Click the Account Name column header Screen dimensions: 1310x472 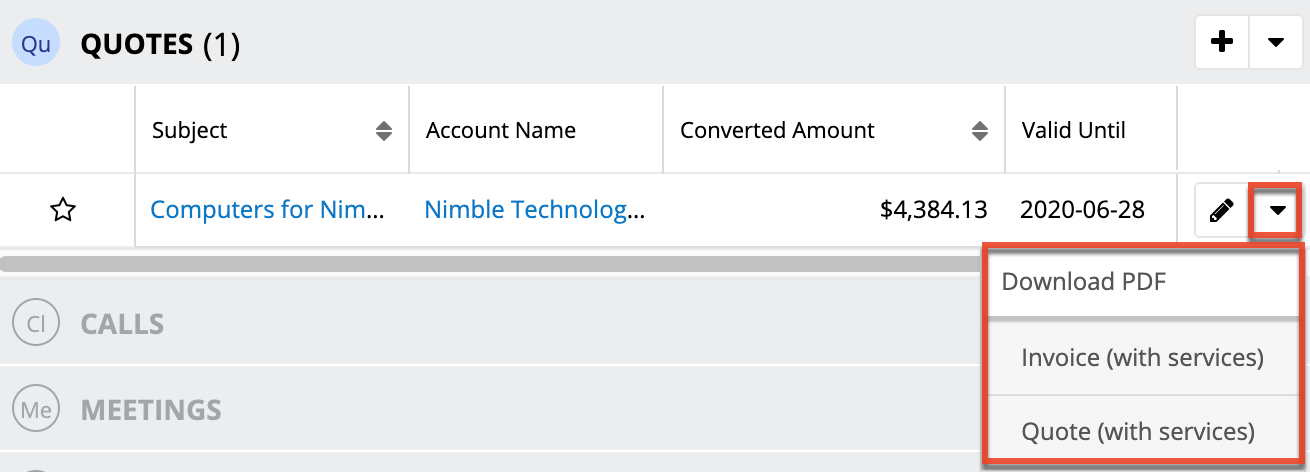[x=501, y=131]
